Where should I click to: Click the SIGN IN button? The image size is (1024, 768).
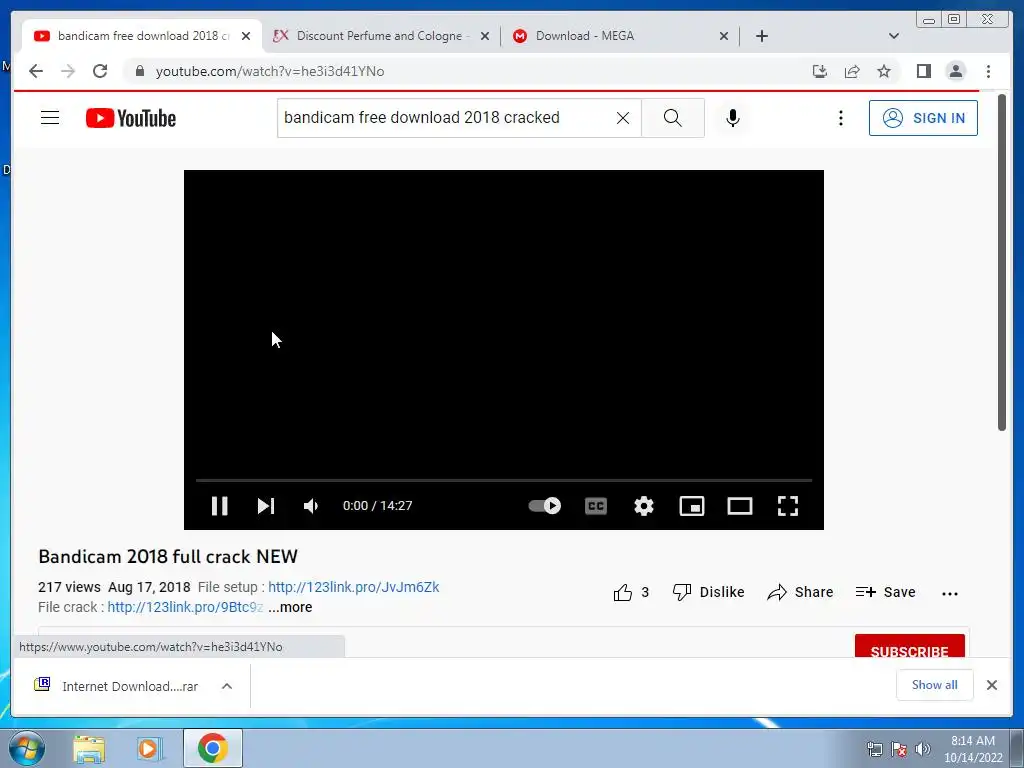coord(923,118)
